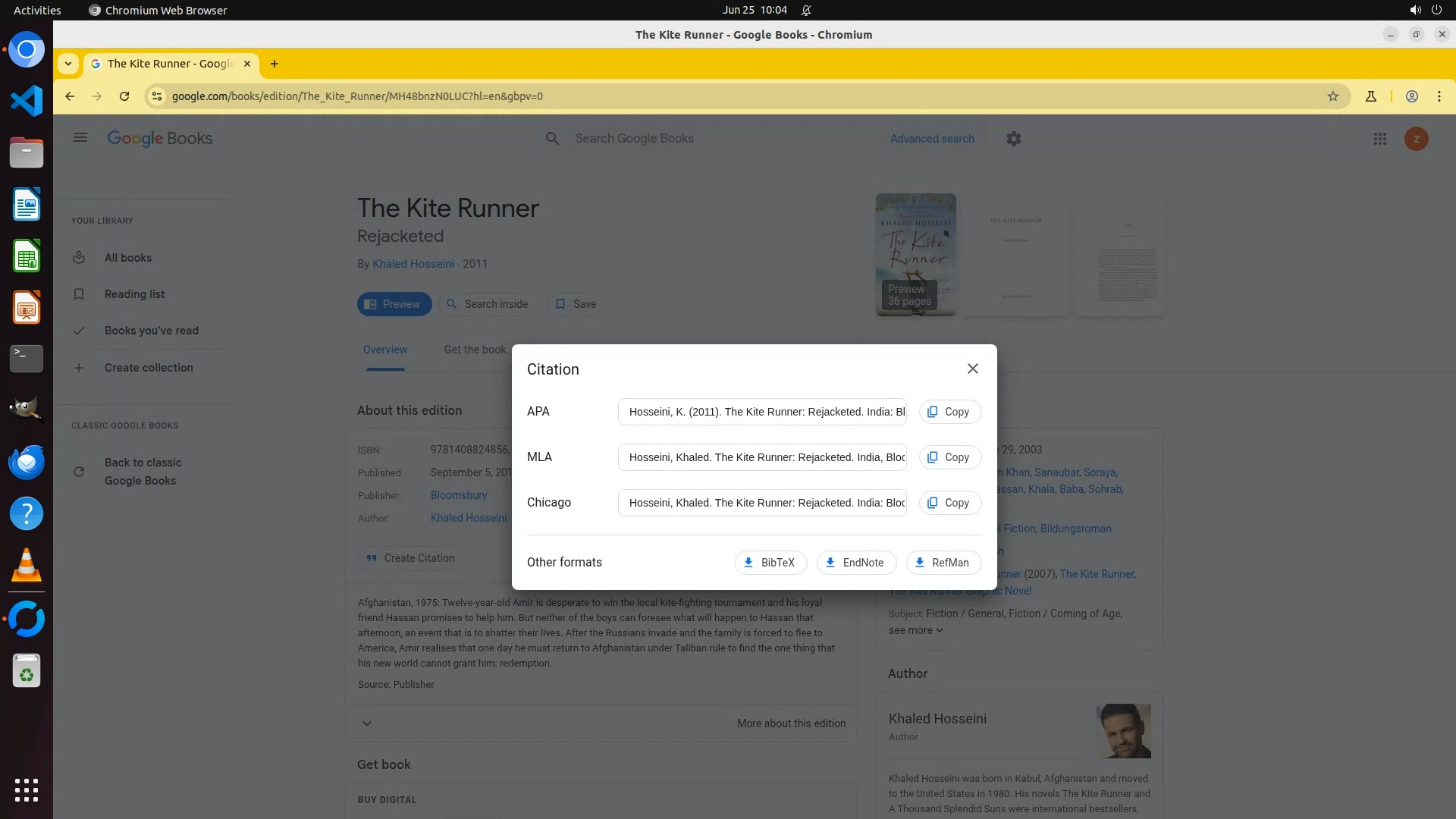Viewport: 1456px width, 819px height.
Task: Copy the APA citation
Action: 949,412
